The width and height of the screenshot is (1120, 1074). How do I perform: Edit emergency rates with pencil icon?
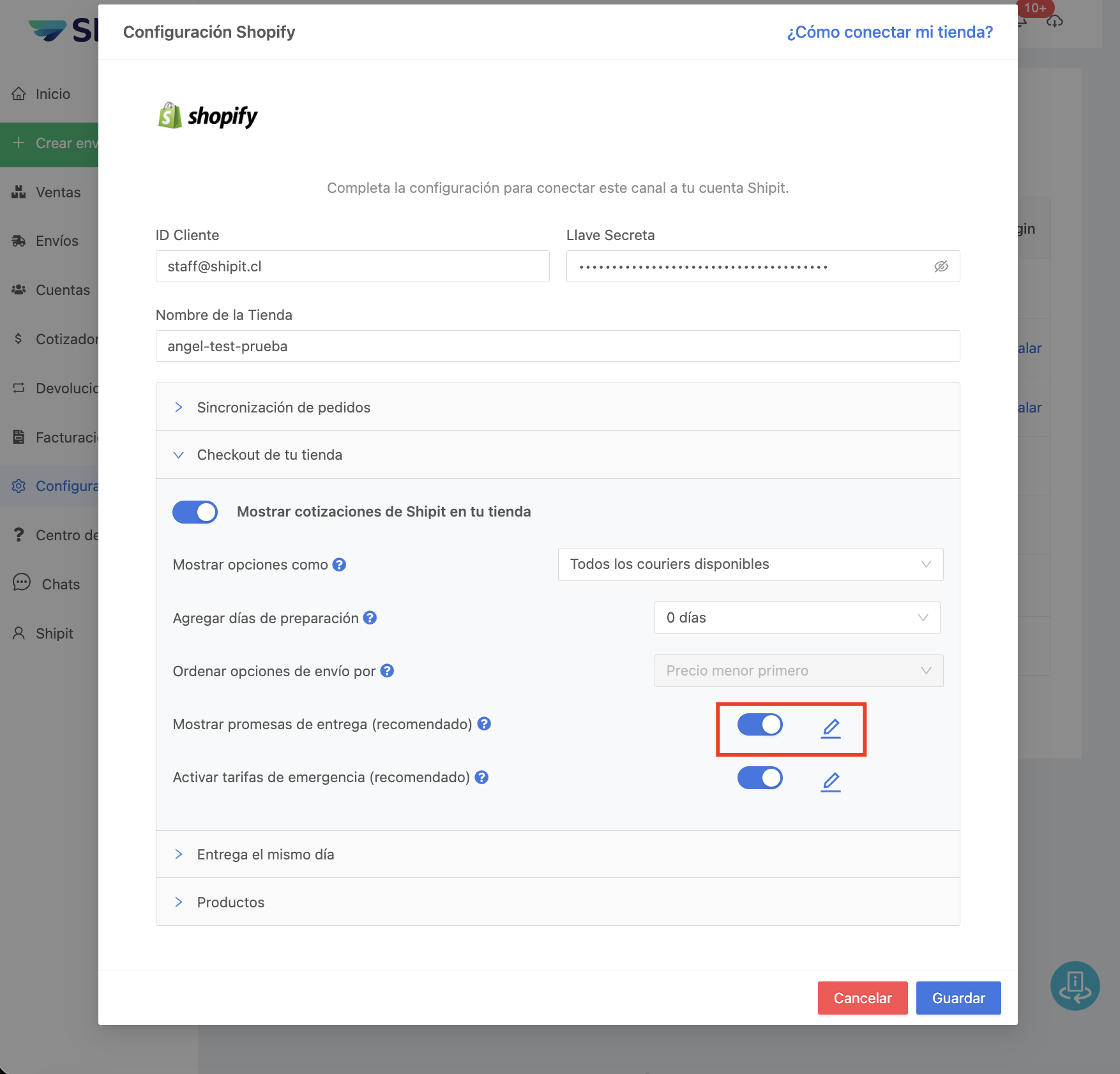pyautogui.click(x=830, y=782)
